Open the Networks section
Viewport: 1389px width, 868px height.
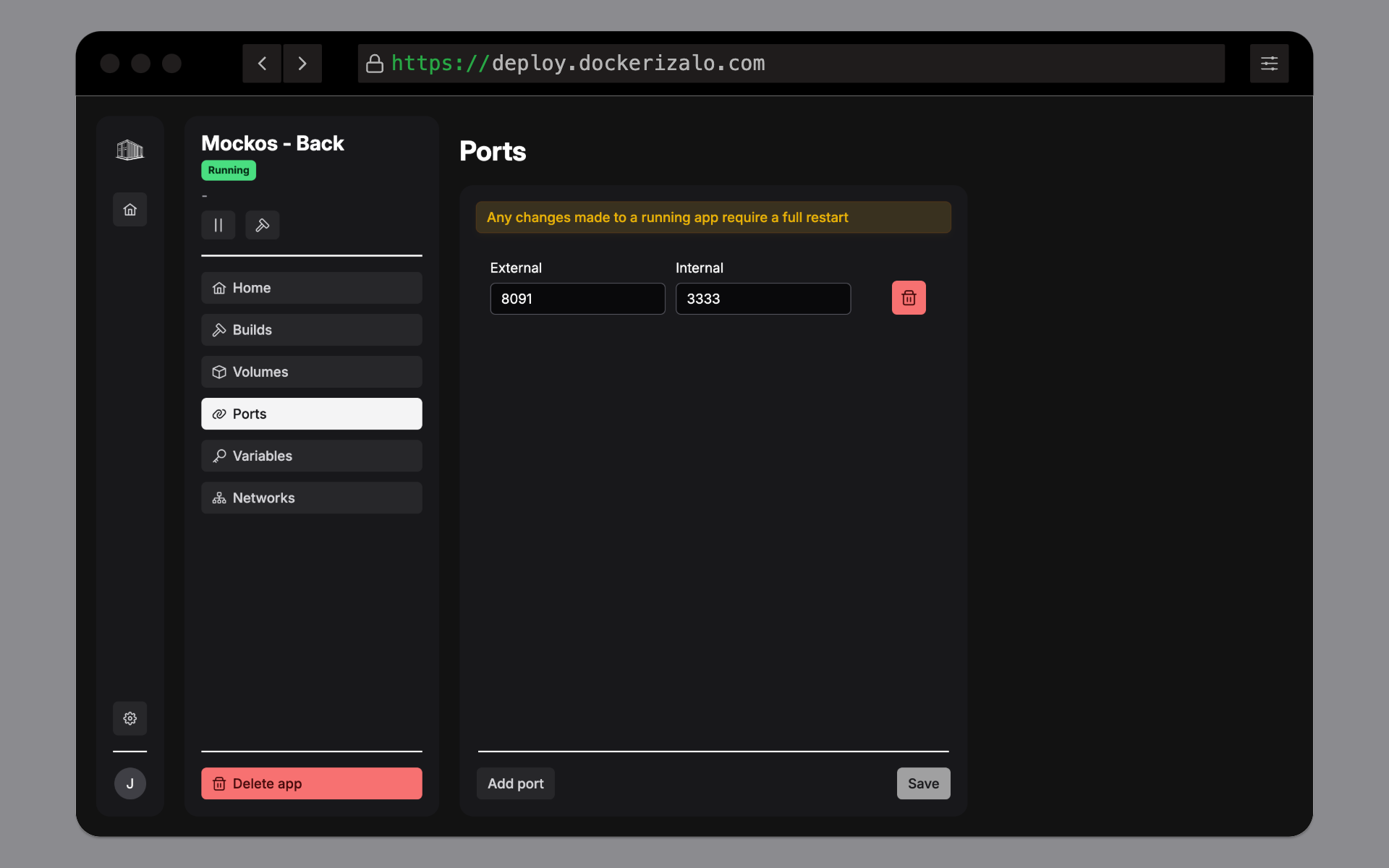click(x=312, y=498)
